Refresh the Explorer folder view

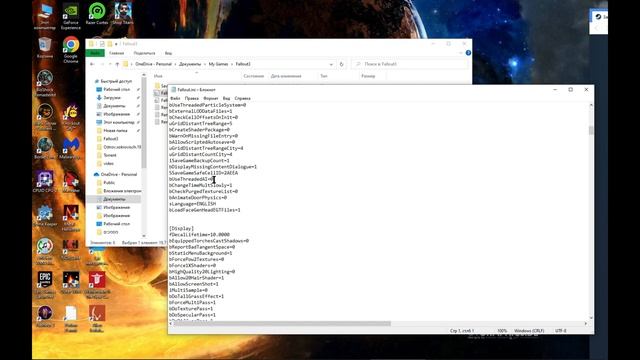342,64
